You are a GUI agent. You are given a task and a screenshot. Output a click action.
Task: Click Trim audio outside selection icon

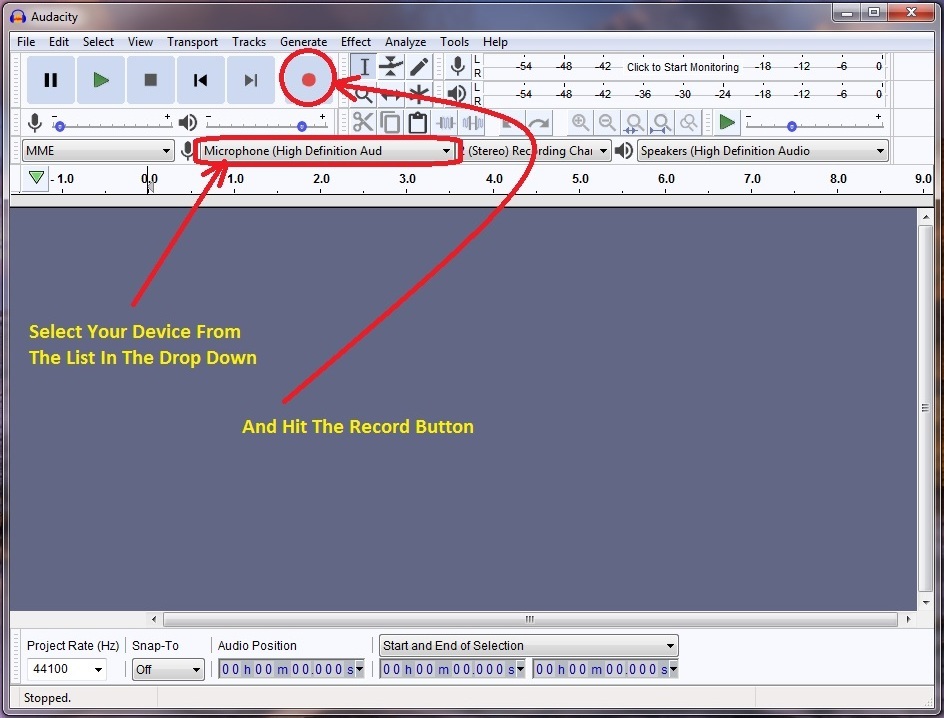[x=446, y=123]
